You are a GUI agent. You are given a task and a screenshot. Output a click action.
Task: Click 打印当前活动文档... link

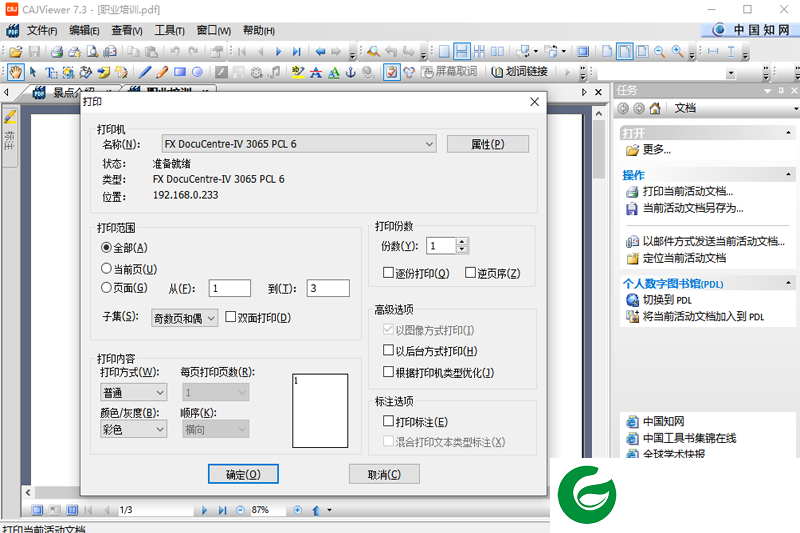[x=687, y=191]
